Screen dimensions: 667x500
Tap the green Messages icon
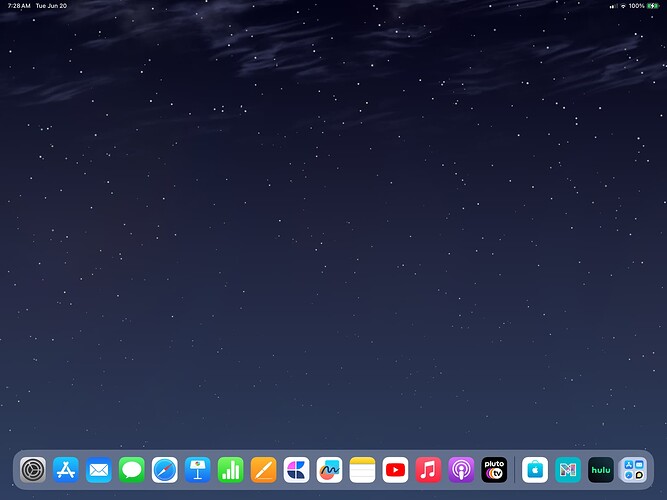pyautogui.click(x=132, y=469)
